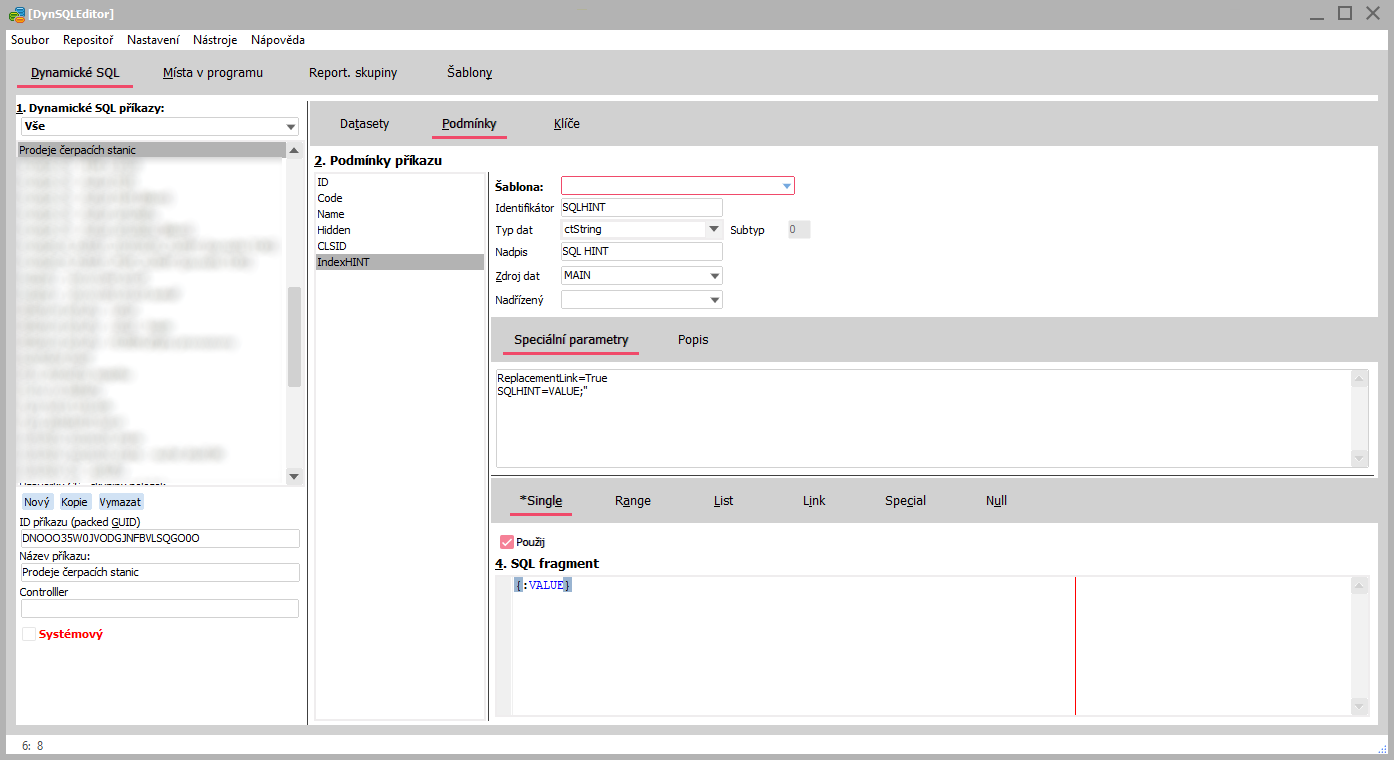Toggle the Použij checkbox

point(506,542)
